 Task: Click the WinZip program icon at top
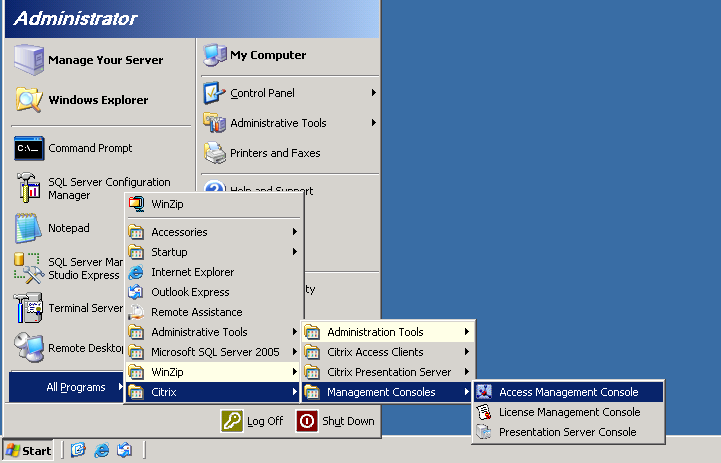click(136, 204)
